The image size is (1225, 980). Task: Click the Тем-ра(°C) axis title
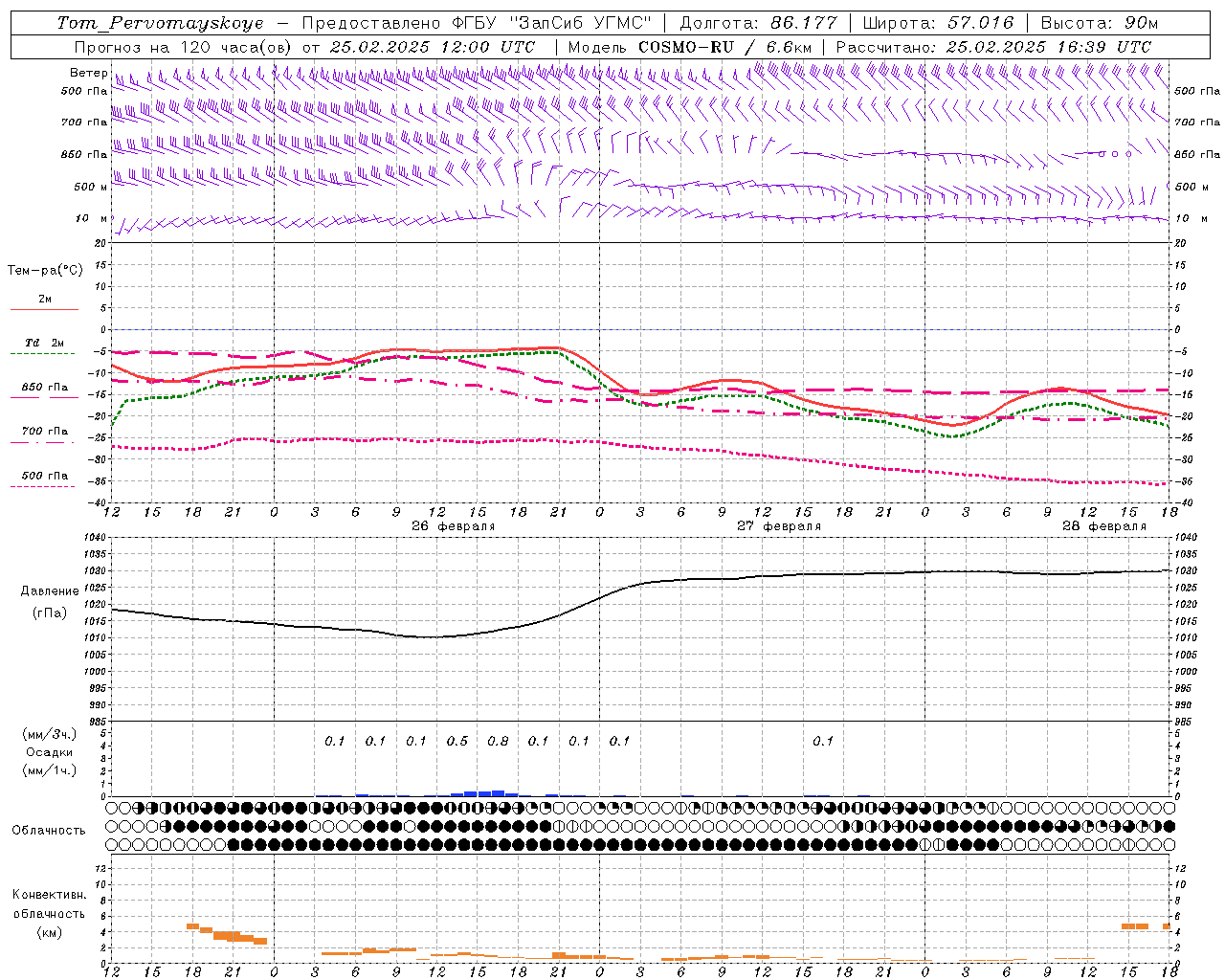coord(45,271)
